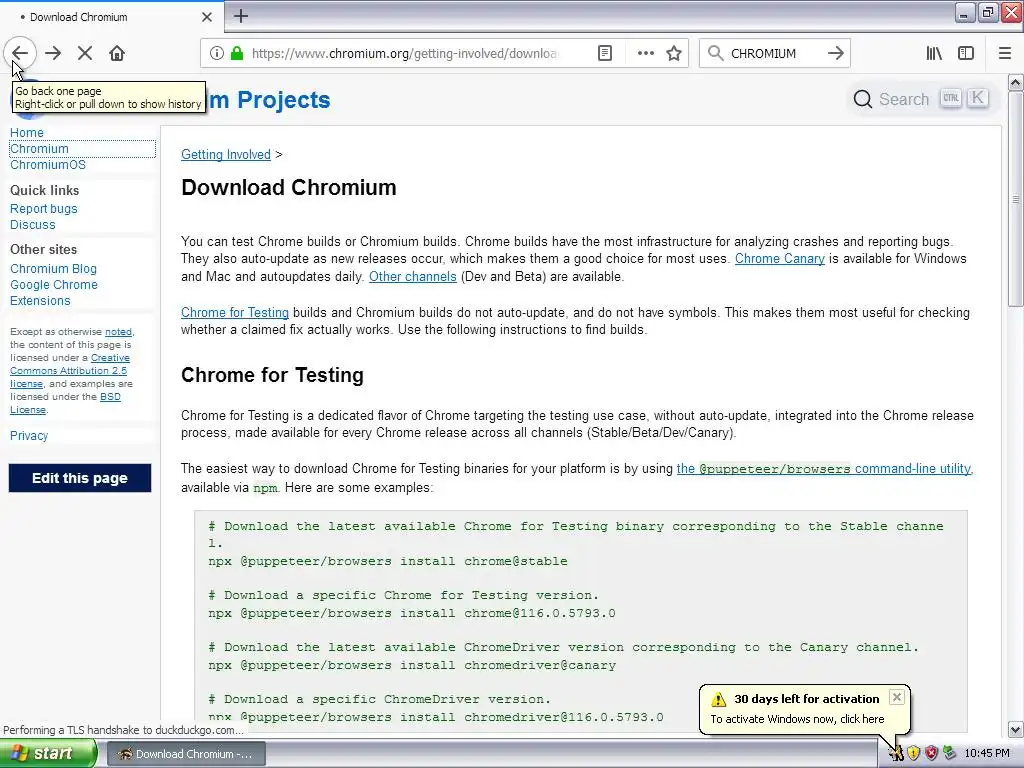Screen dimensions: 1024x768
Task: Show site information via the info icon
Action: coord(217,54)
